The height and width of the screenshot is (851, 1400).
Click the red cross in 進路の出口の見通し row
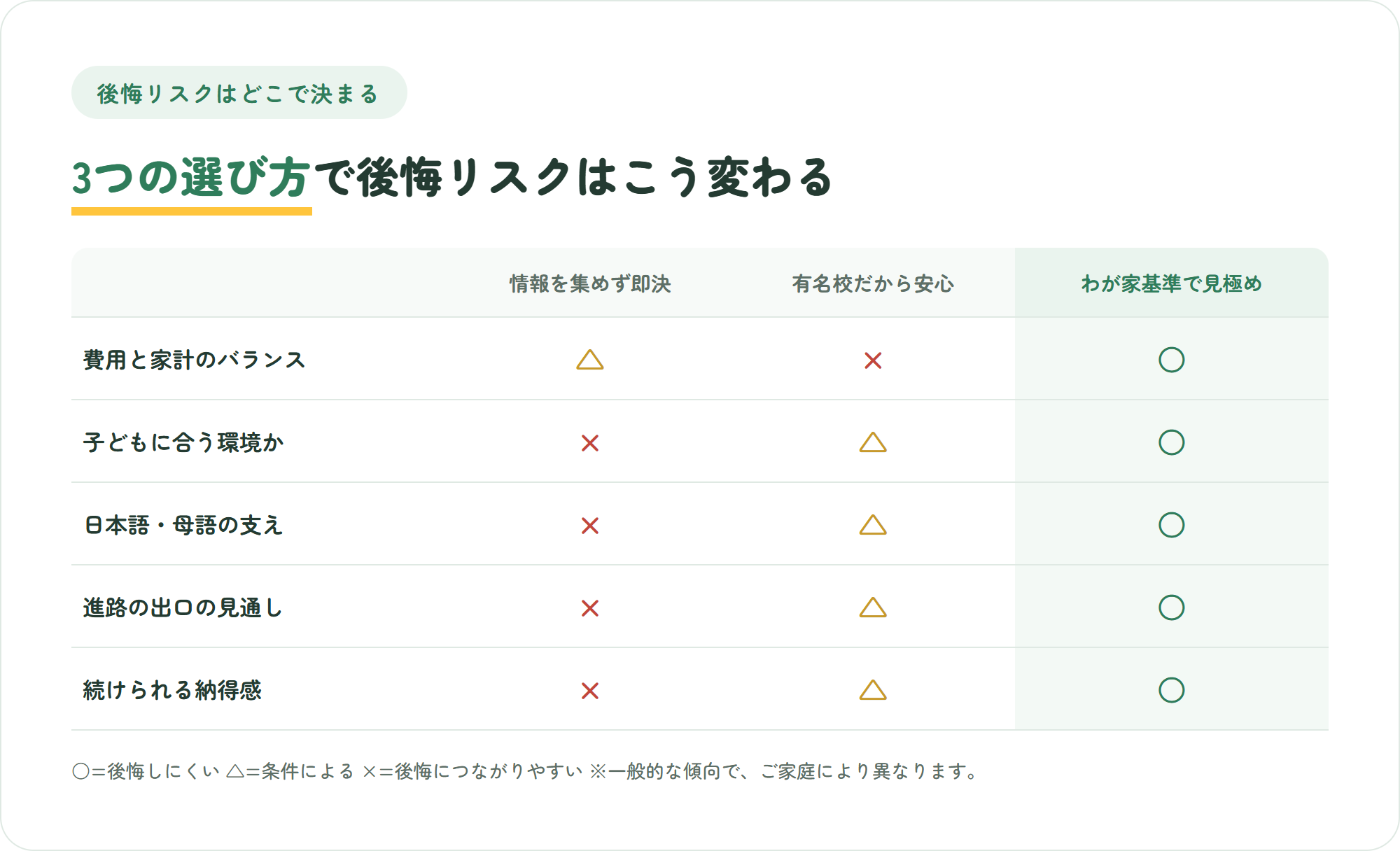coord(590,608)
